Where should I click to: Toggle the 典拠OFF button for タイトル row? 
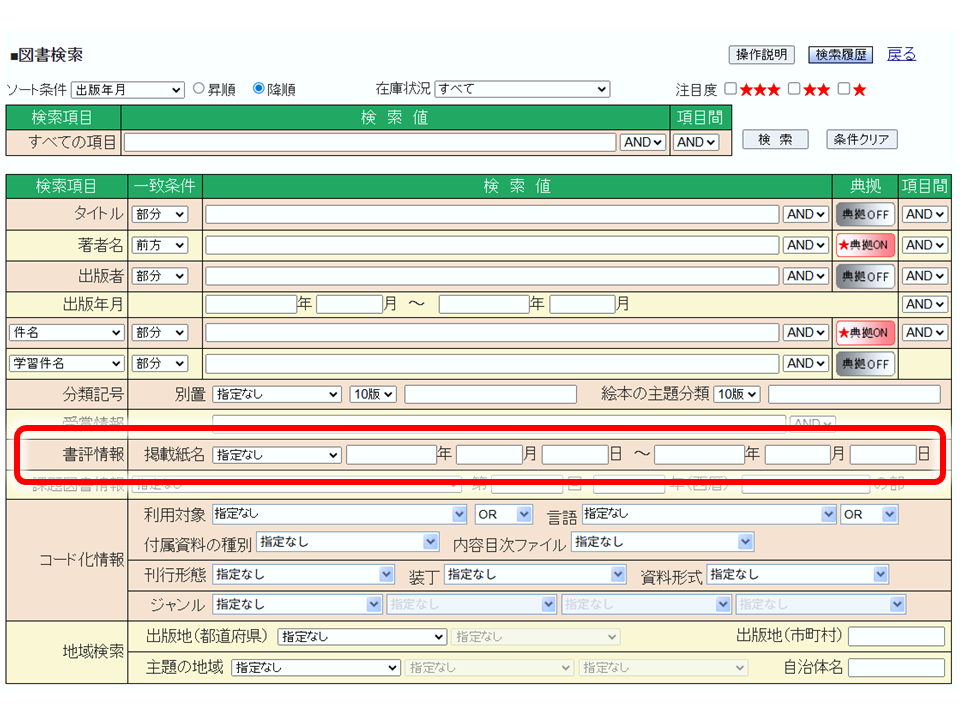(864, 214)
